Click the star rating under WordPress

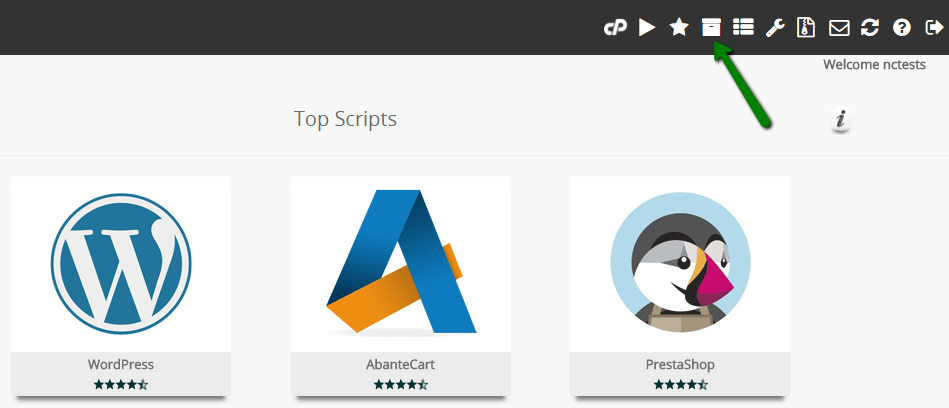(120, 384)
